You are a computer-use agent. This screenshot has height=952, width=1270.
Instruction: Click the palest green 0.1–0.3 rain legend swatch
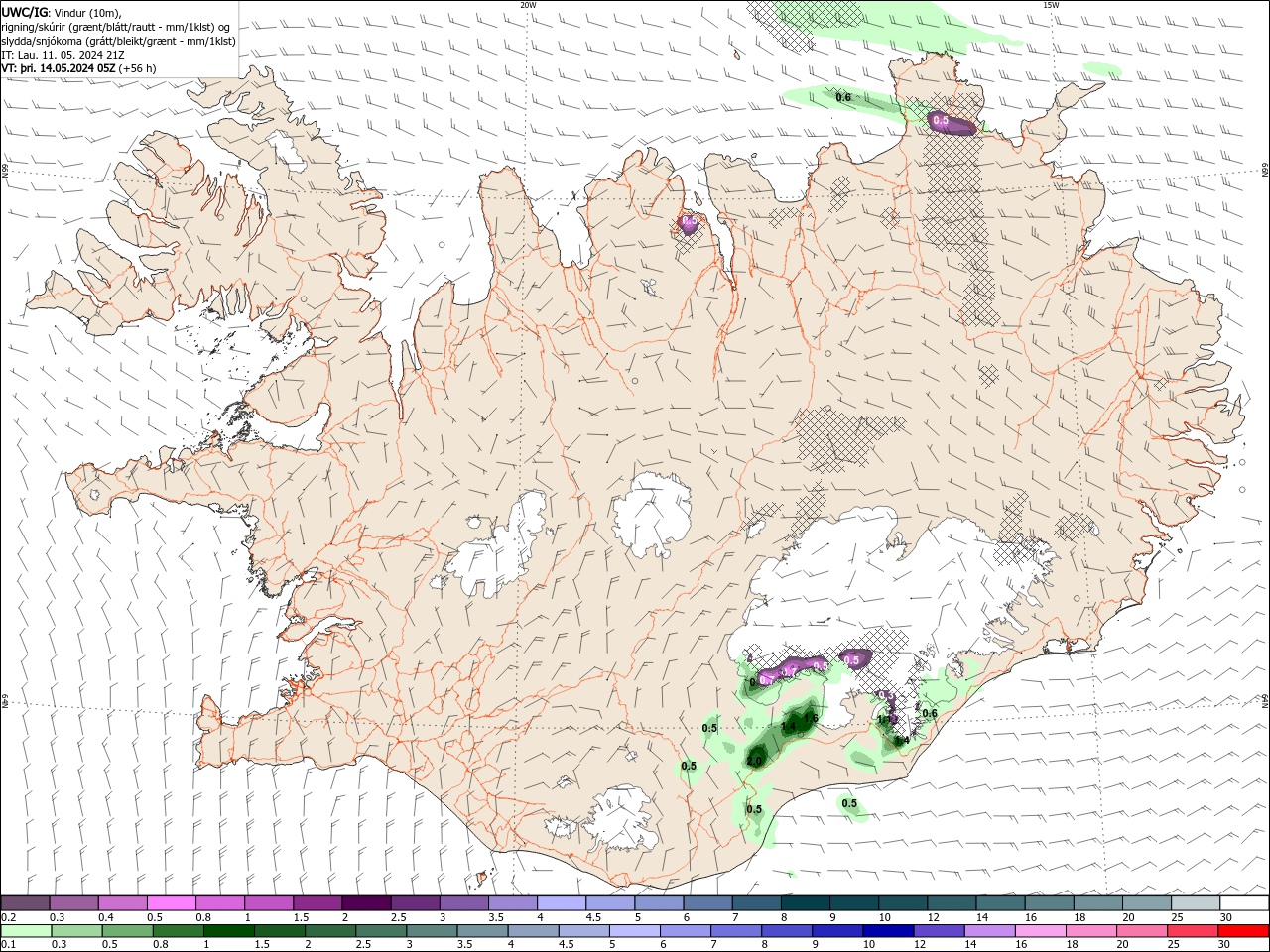pyautogui.click(x=27, y=931)
